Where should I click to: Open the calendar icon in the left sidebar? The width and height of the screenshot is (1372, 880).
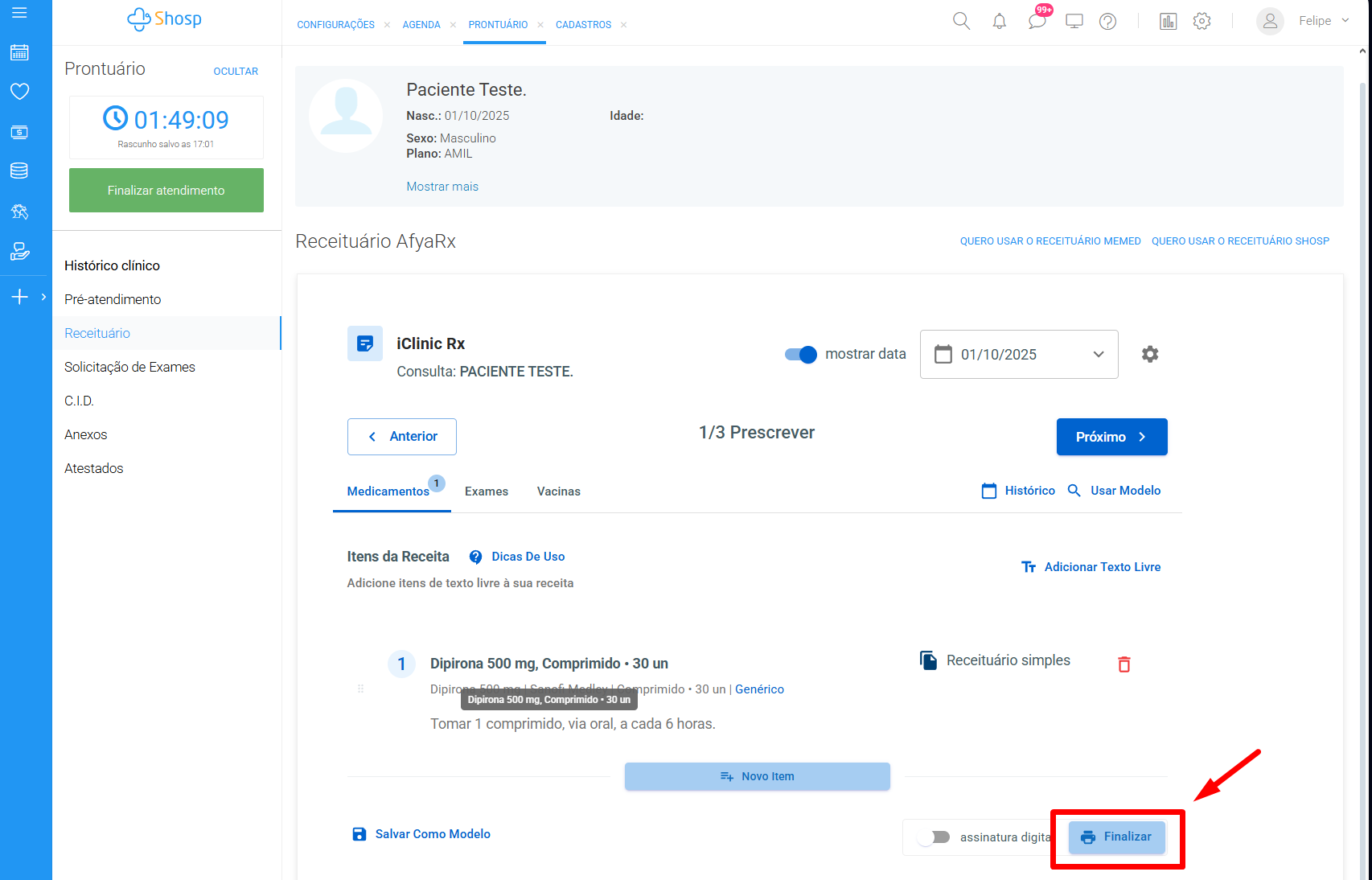[x=19, y=53]
